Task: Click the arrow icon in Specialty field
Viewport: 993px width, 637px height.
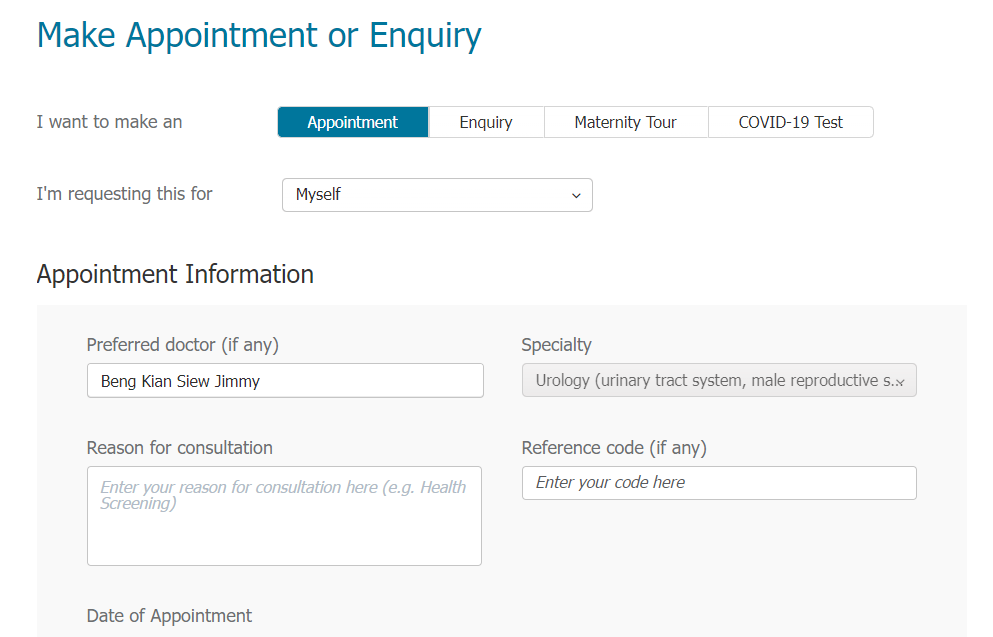Action: tap(900, 382)
